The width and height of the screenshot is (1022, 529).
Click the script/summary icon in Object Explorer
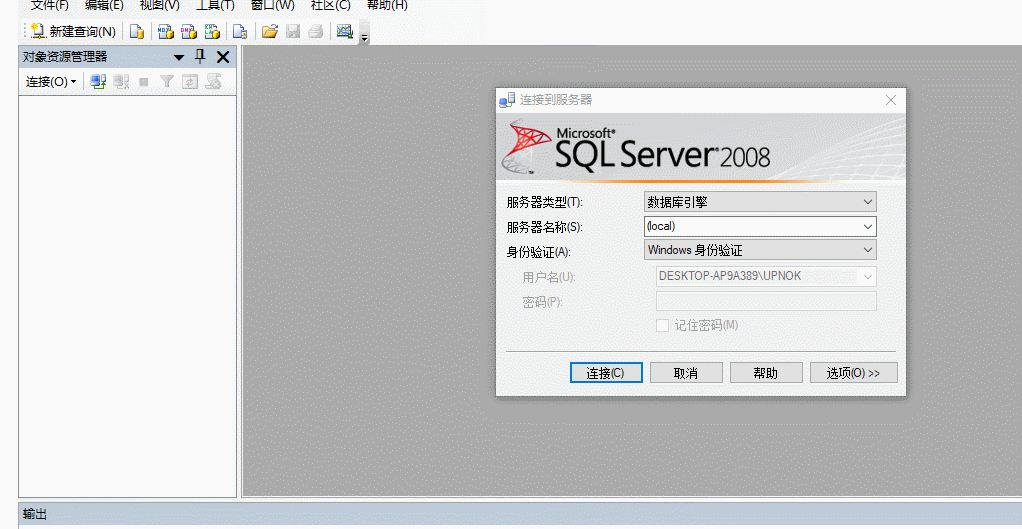[x=213, y=82]
